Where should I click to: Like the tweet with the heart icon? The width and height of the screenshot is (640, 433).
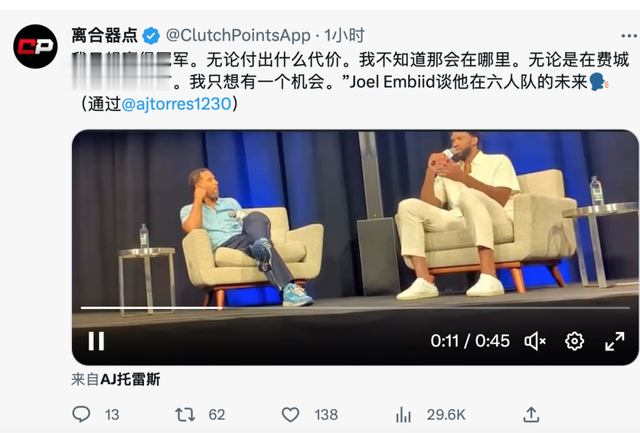click(x=291, y=415)
